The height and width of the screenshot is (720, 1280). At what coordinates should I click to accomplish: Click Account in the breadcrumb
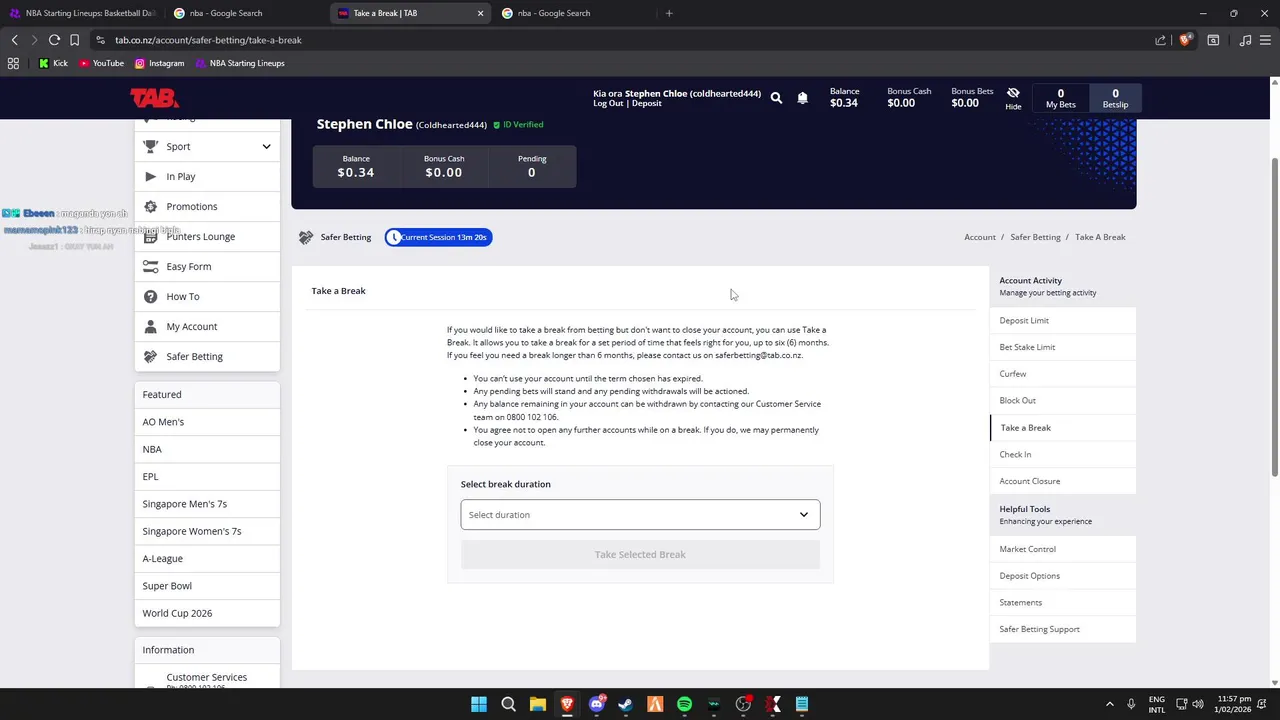980,237
